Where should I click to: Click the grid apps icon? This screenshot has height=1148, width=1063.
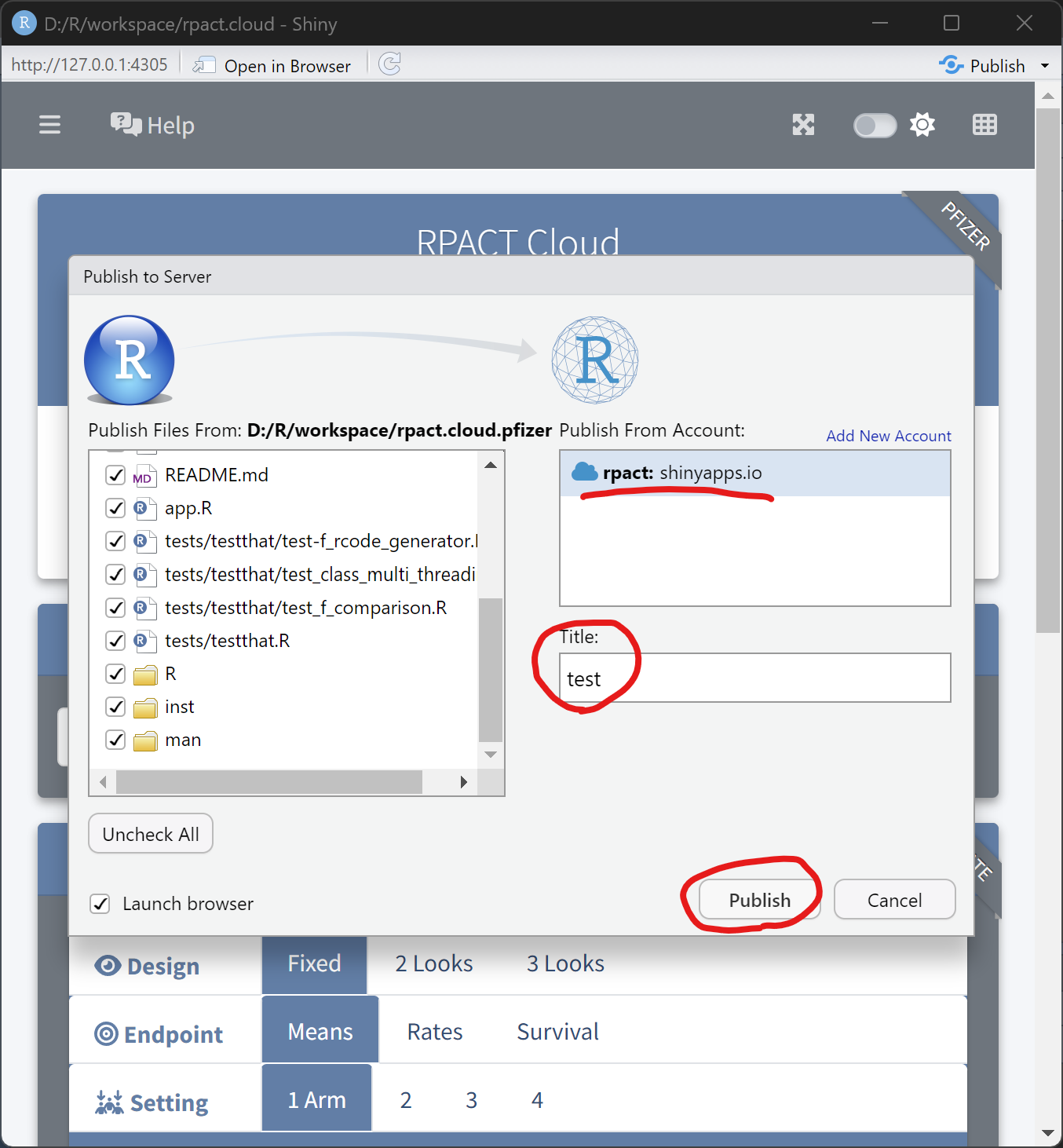[x=984, y=125]
